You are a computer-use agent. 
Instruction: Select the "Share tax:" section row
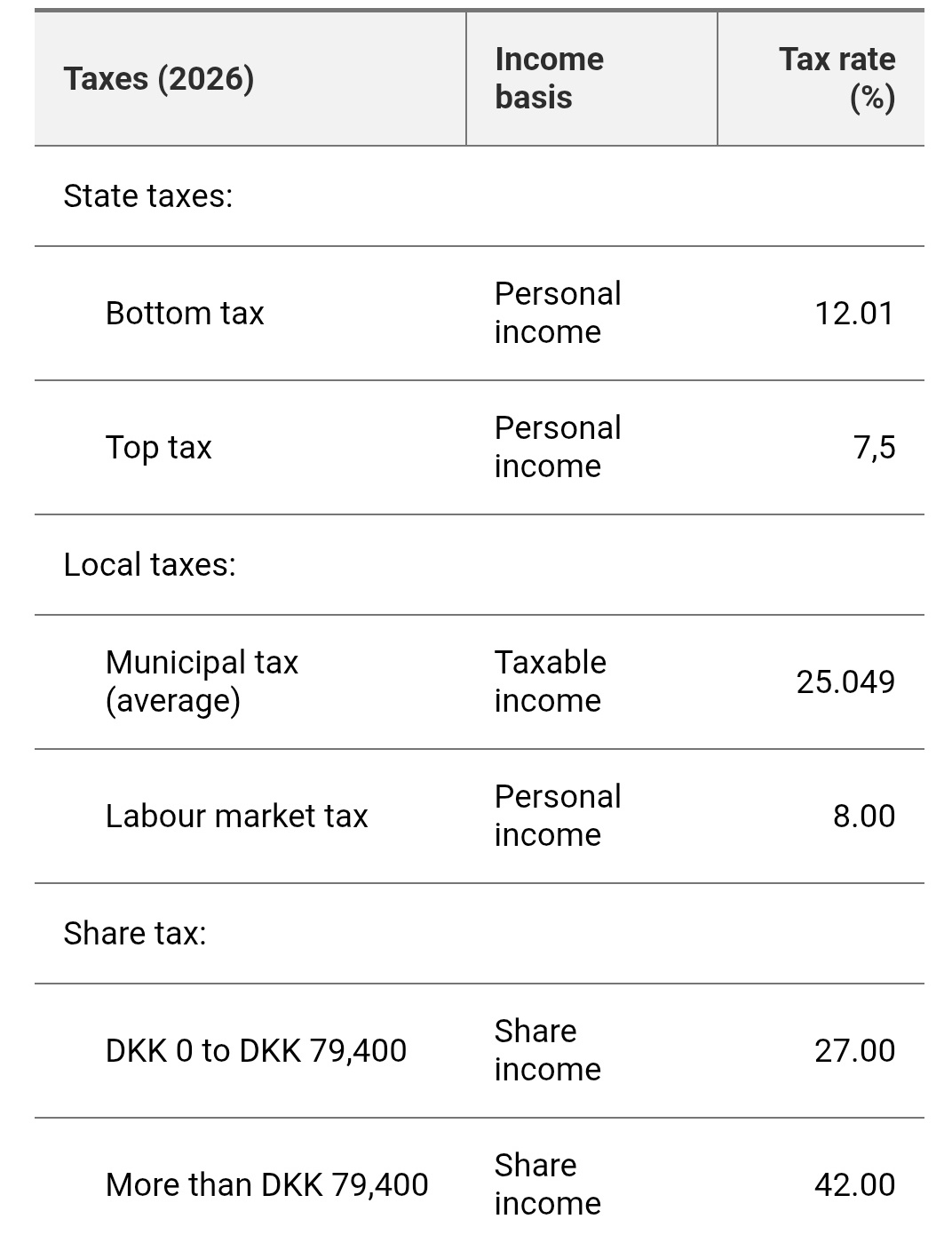tap(135, 934)
